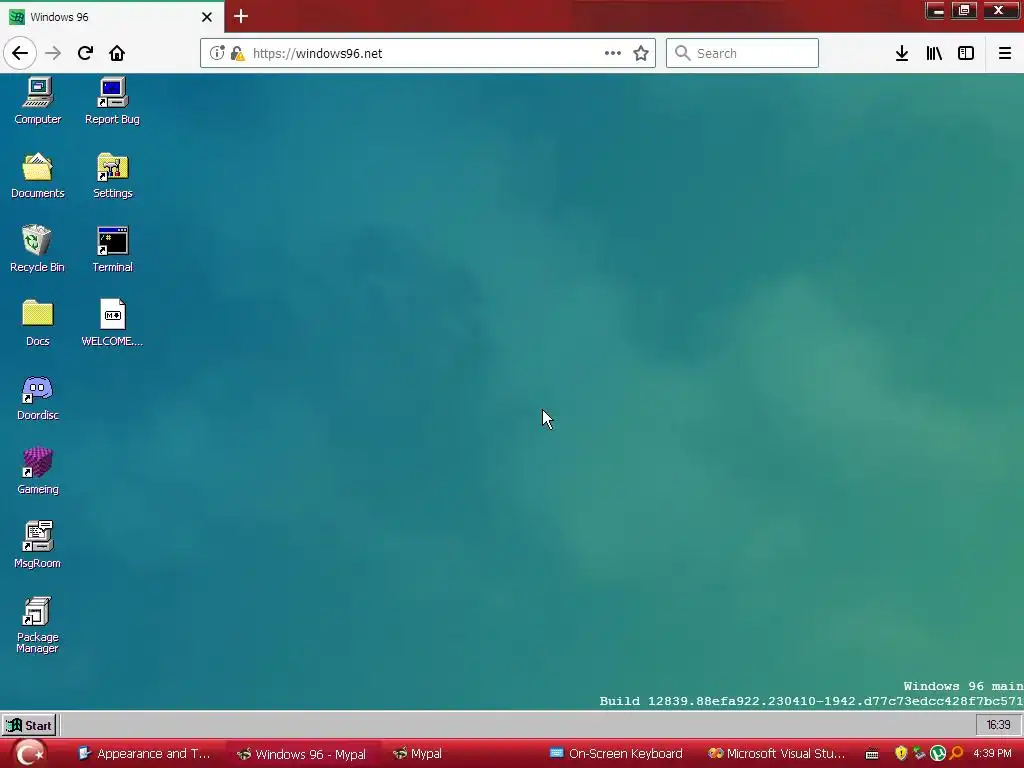The width and height of the screenshot is (1024, 768).
Task: Launch the Doordisc shortcut
Action: (x=38, y=397)
